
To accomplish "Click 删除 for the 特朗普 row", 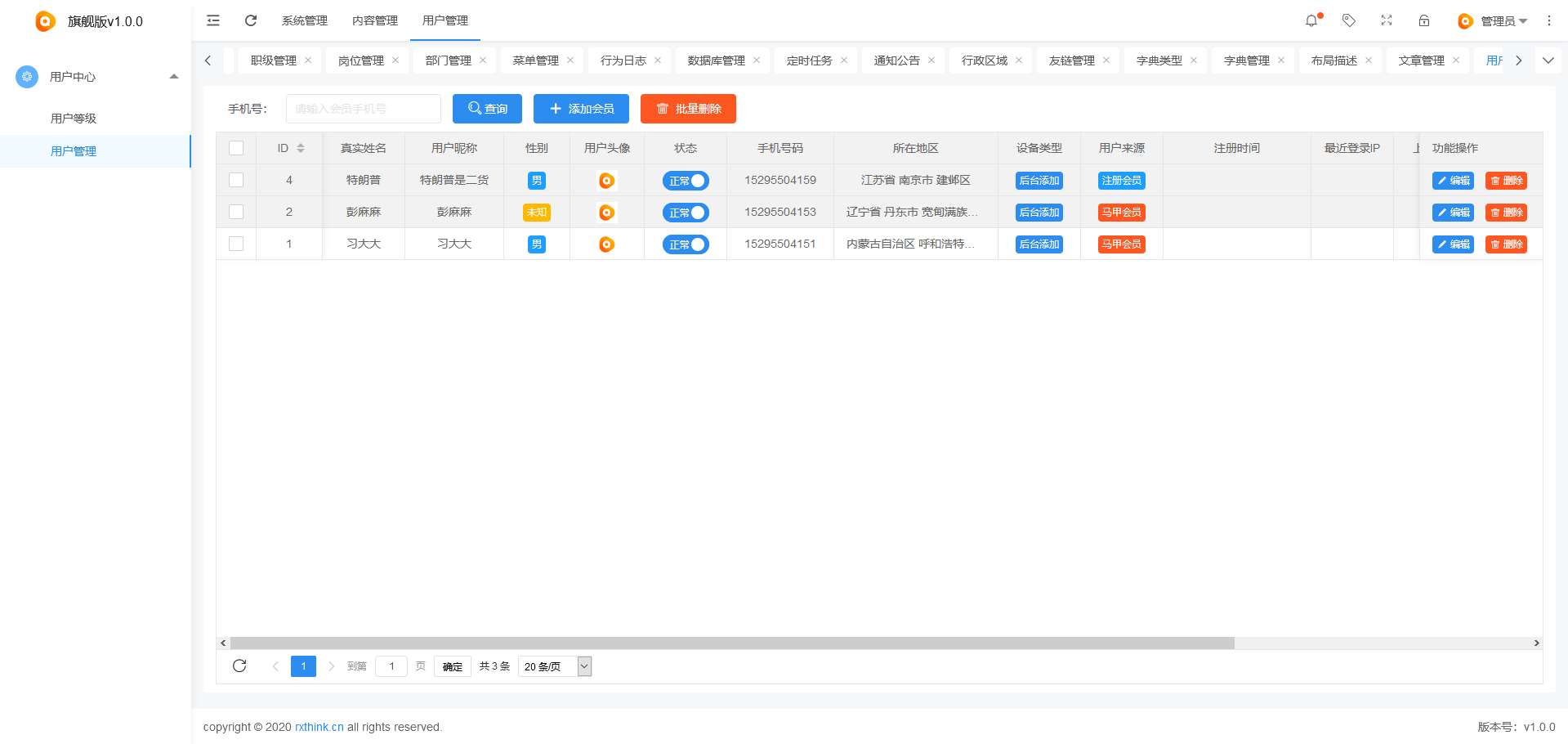I will pyautogui.click(x=1506, y=181).
